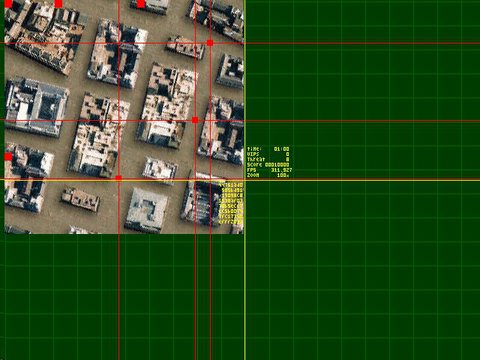Click the Zoom 100 readout
The image size is (480, 360).
[268, 175]
